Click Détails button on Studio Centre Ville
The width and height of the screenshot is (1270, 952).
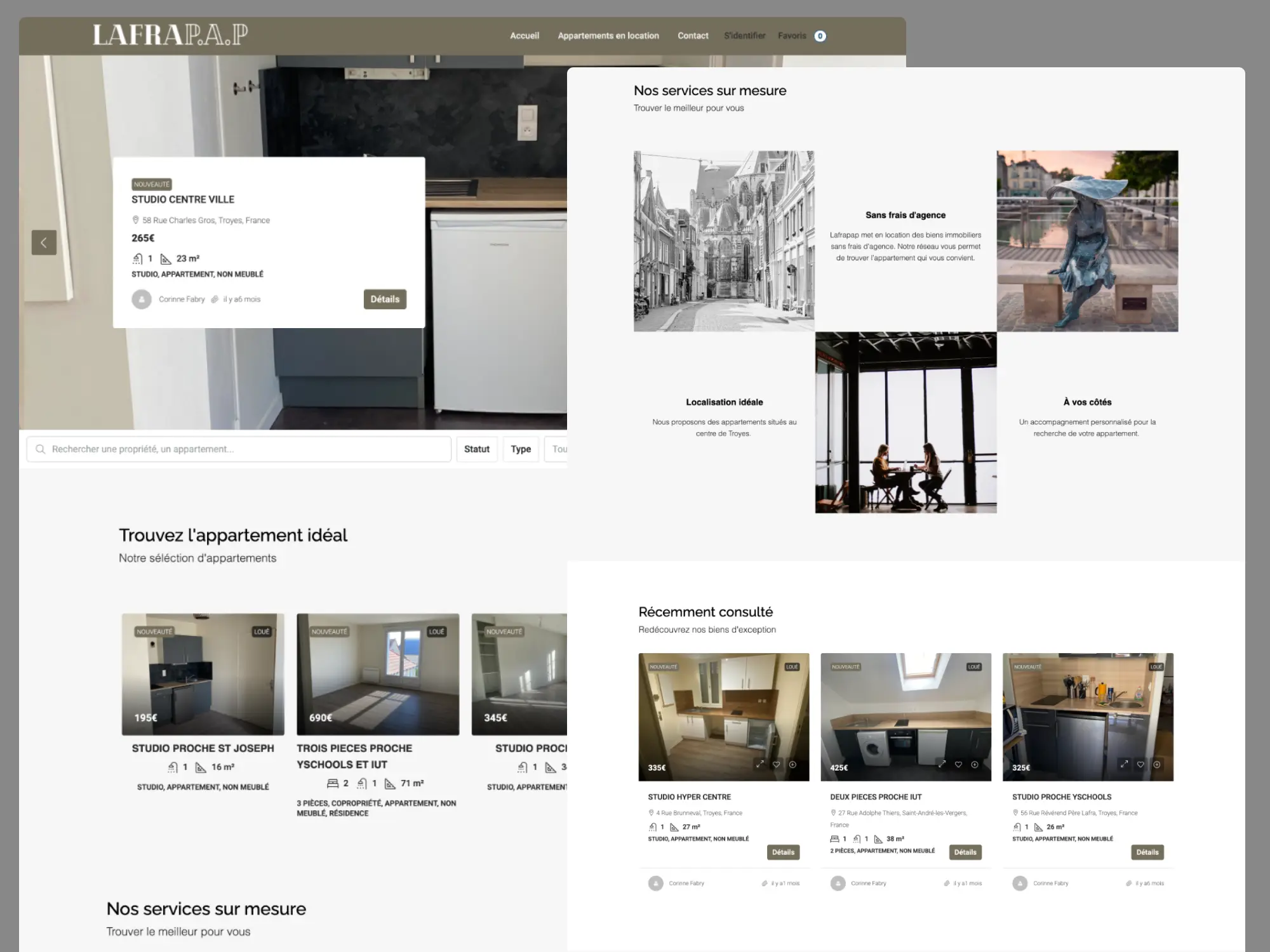(385, 299)
